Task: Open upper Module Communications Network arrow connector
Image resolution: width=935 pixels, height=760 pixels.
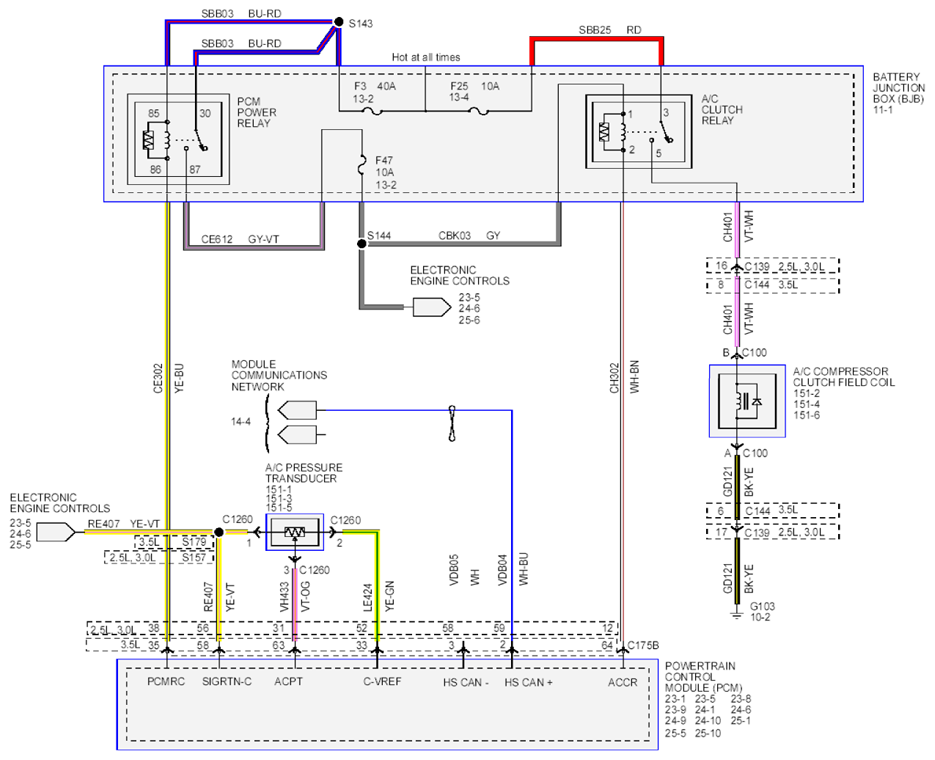Action: coord(298,410)
